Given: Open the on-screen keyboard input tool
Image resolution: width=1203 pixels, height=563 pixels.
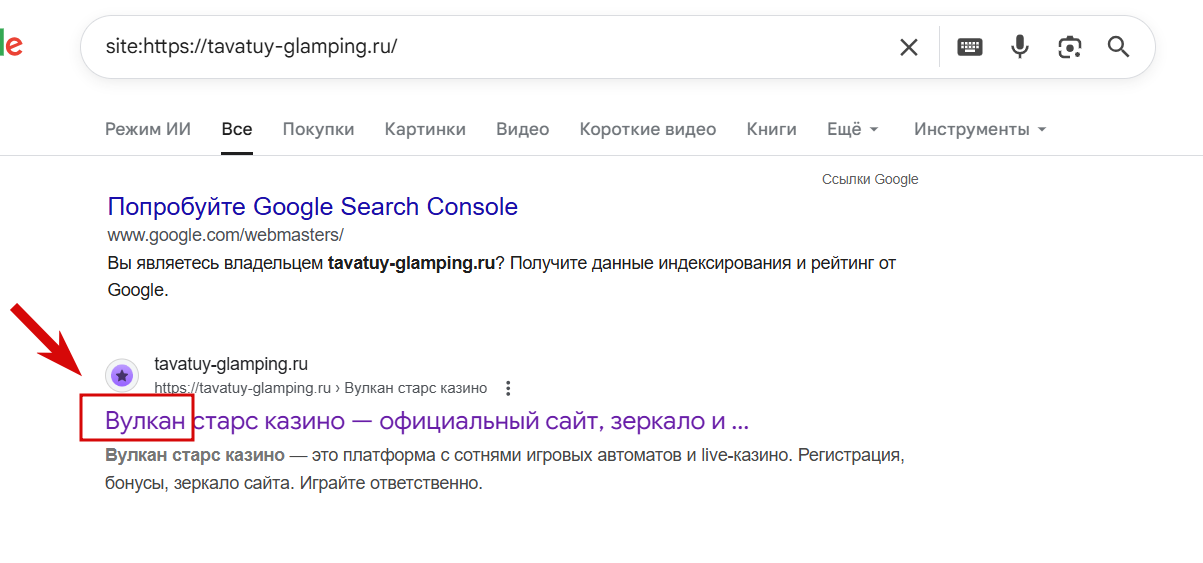Looking at the screenshot, I should coord(970,47).
